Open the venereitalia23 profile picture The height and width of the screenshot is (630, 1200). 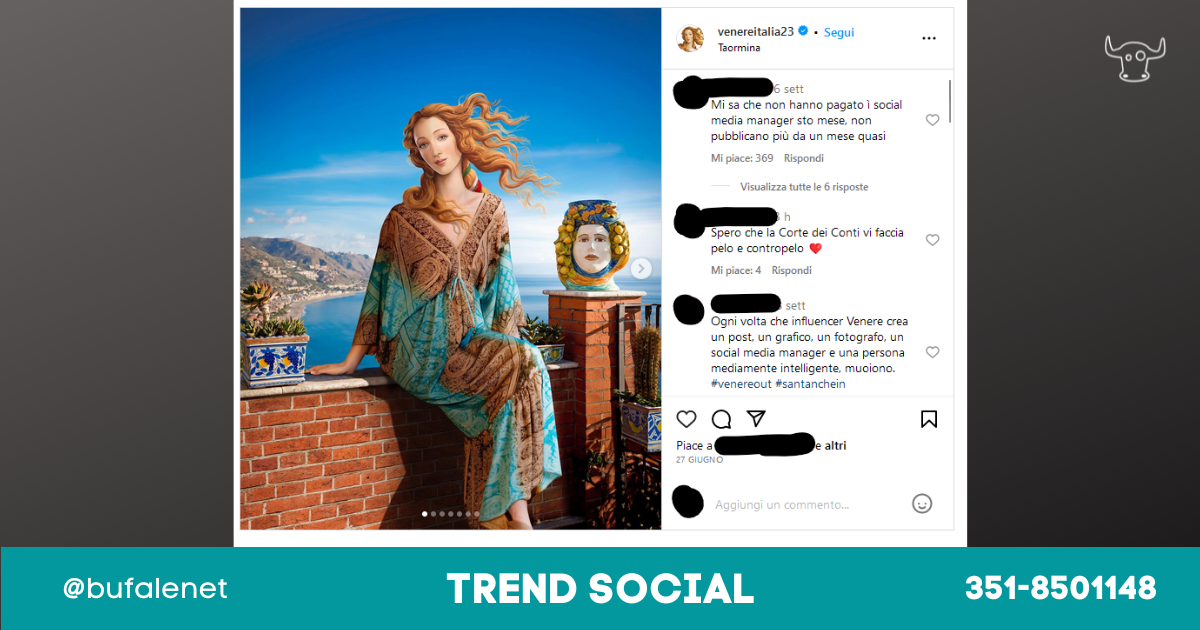[691, 38]
